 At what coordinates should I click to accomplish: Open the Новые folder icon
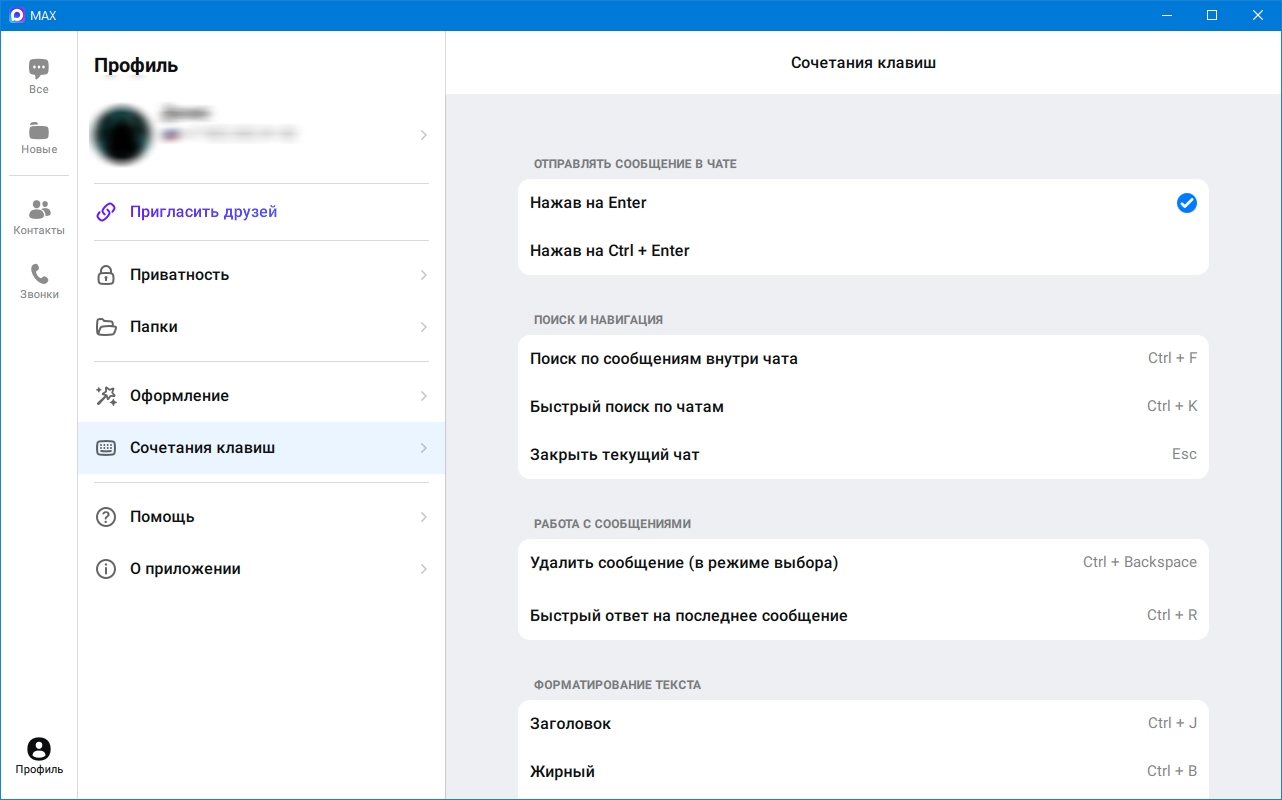[x=39, y=131]
